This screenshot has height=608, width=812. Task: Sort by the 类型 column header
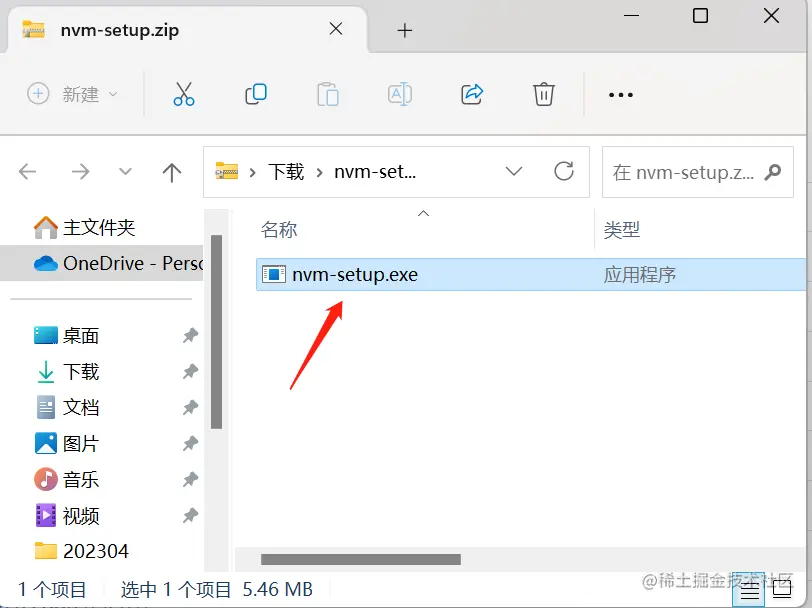click(x=622, y=229)
